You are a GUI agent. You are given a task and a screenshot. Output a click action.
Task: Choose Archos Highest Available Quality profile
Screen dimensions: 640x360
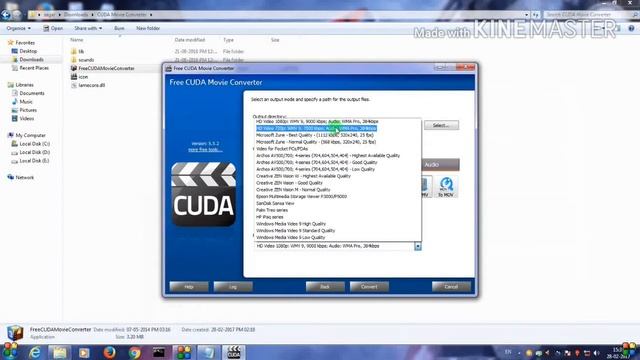coord(328,156)
